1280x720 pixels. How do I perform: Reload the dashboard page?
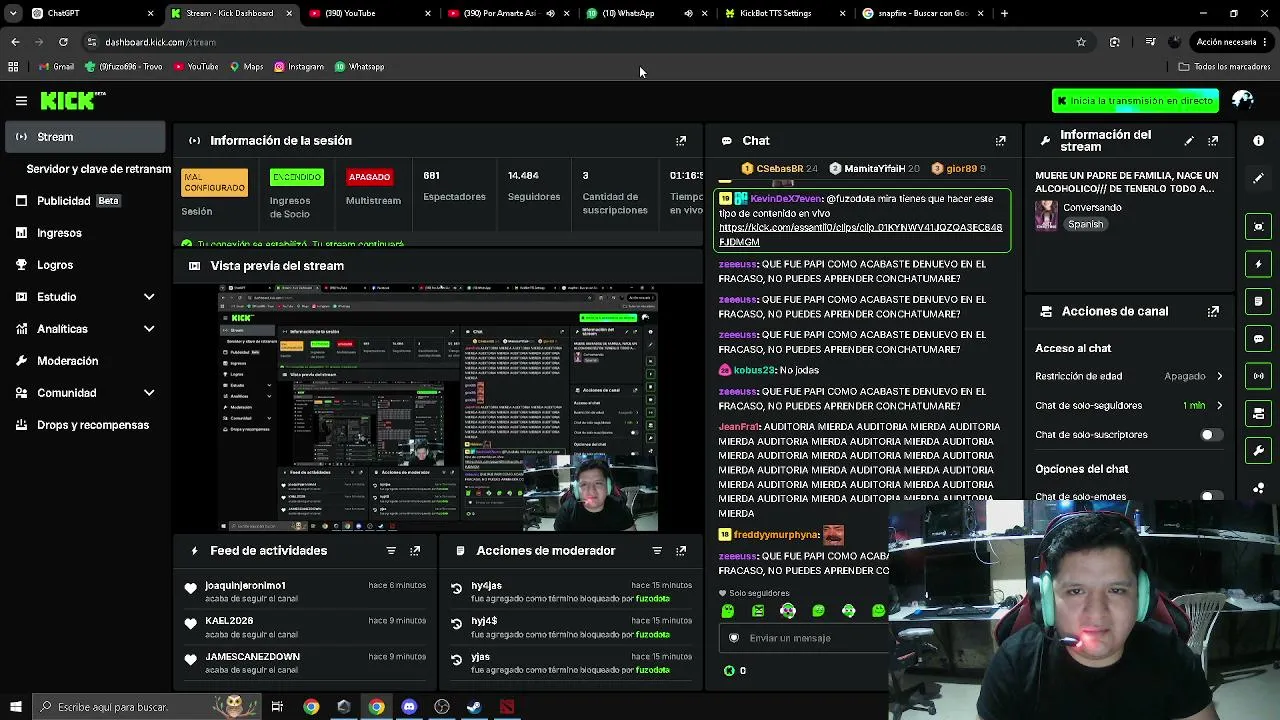[63, 42]
